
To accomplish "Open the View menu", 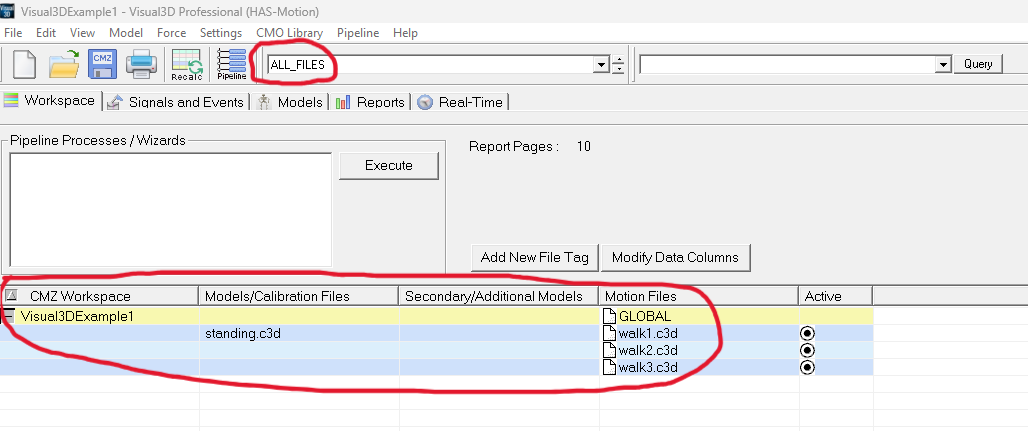I will 83,33.
